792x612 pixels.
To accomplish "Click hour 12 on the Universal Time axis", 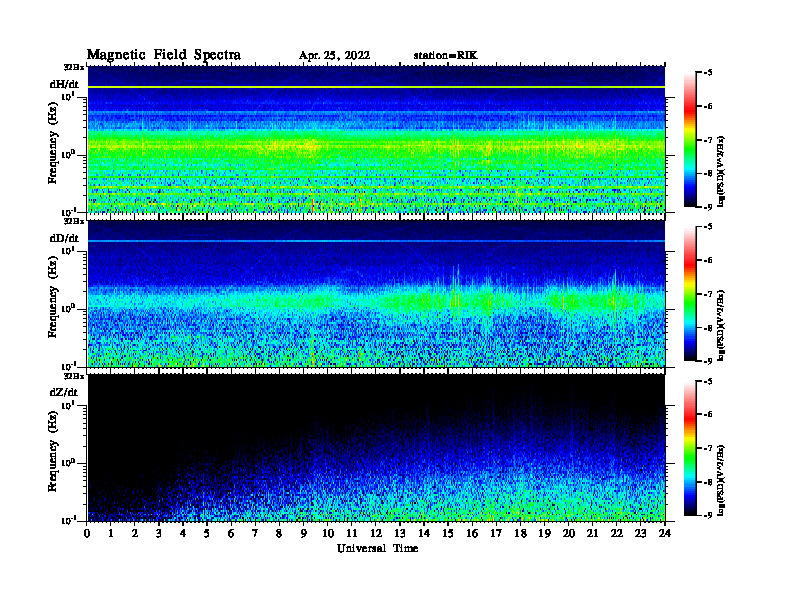I will 376,533.
